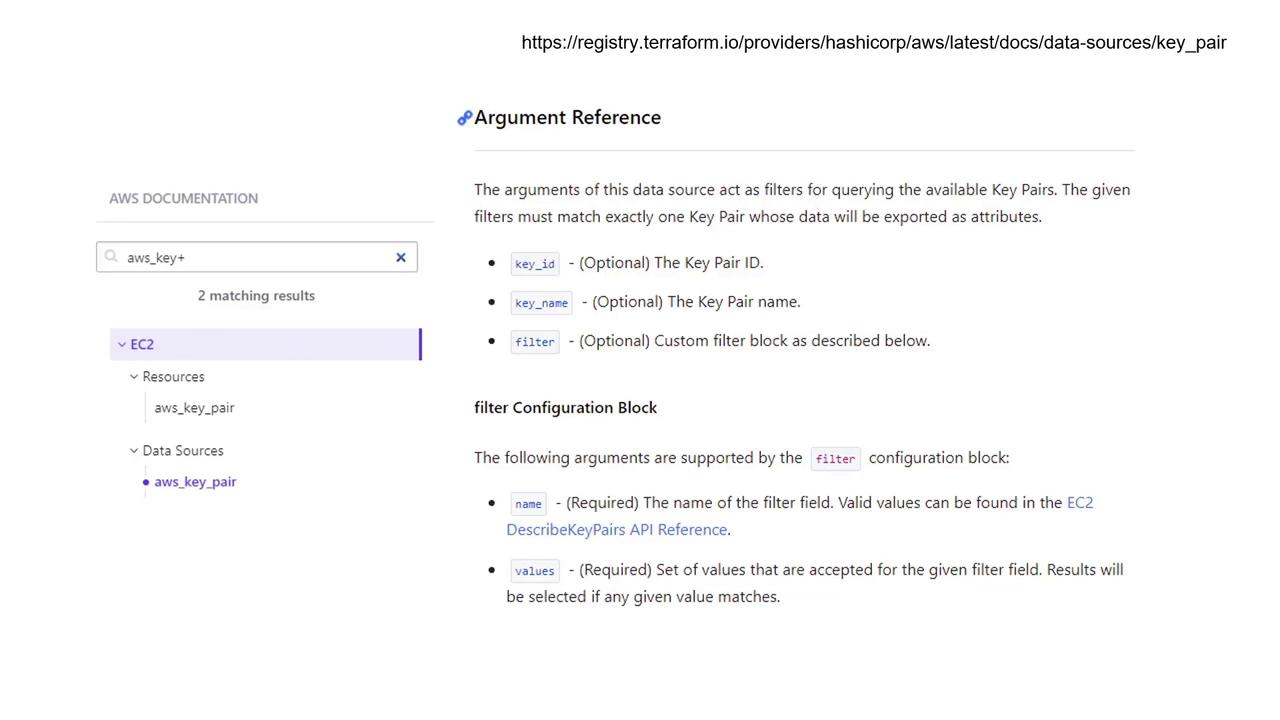
Task: Click the name code label
Action: (x=528, y=504)
